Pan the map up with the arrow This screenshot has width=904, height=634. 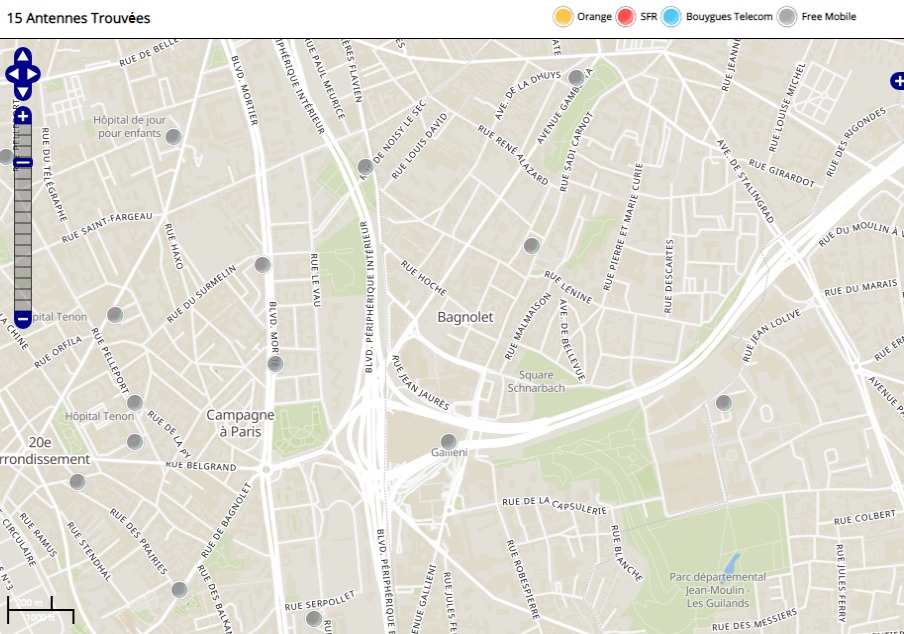coord(23,56)
